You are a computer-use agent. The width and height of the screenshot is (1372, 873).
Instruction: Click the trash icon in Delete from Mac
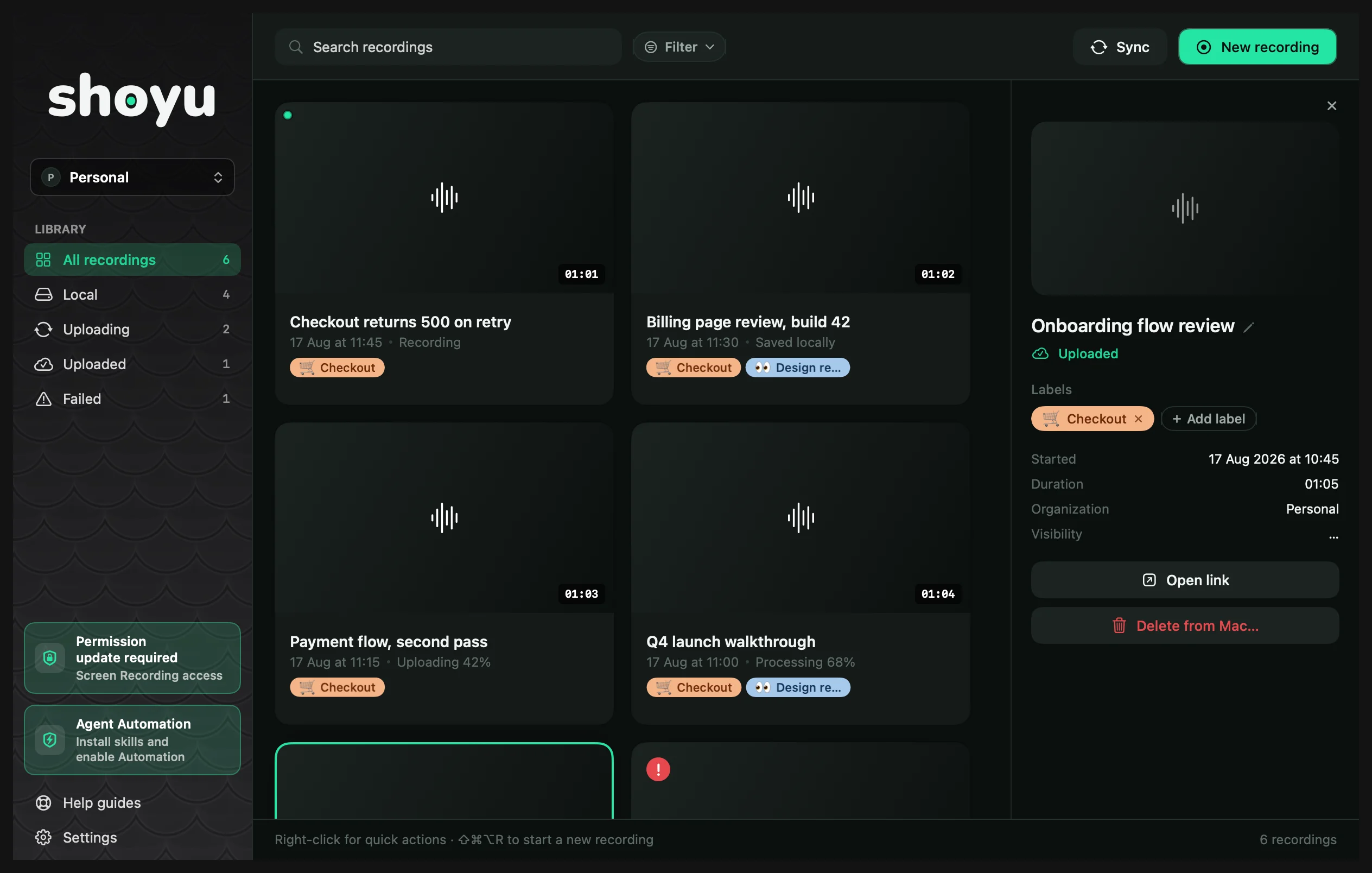(x=1119, y=625)
